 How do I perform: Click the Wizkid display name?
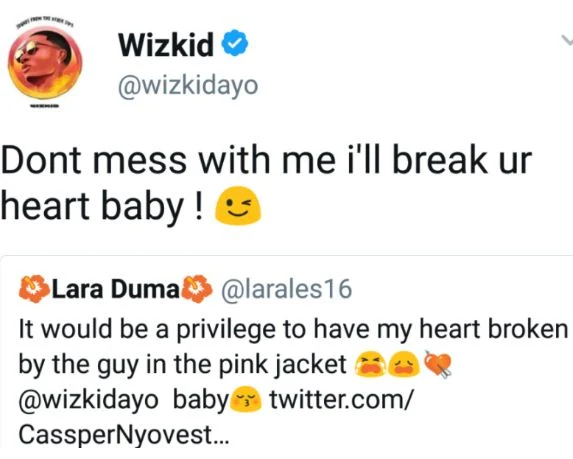click(x=166, y=44)
